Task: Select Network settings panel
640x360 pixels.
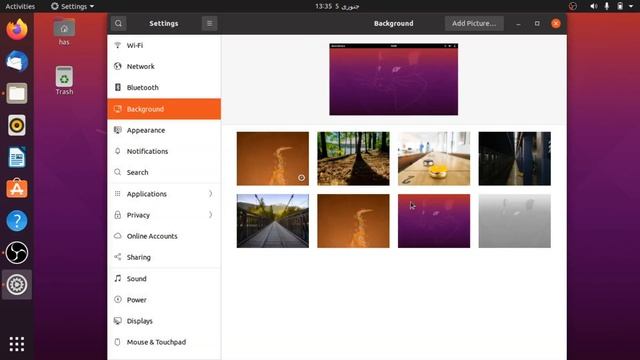Action: tap(164, 66)
